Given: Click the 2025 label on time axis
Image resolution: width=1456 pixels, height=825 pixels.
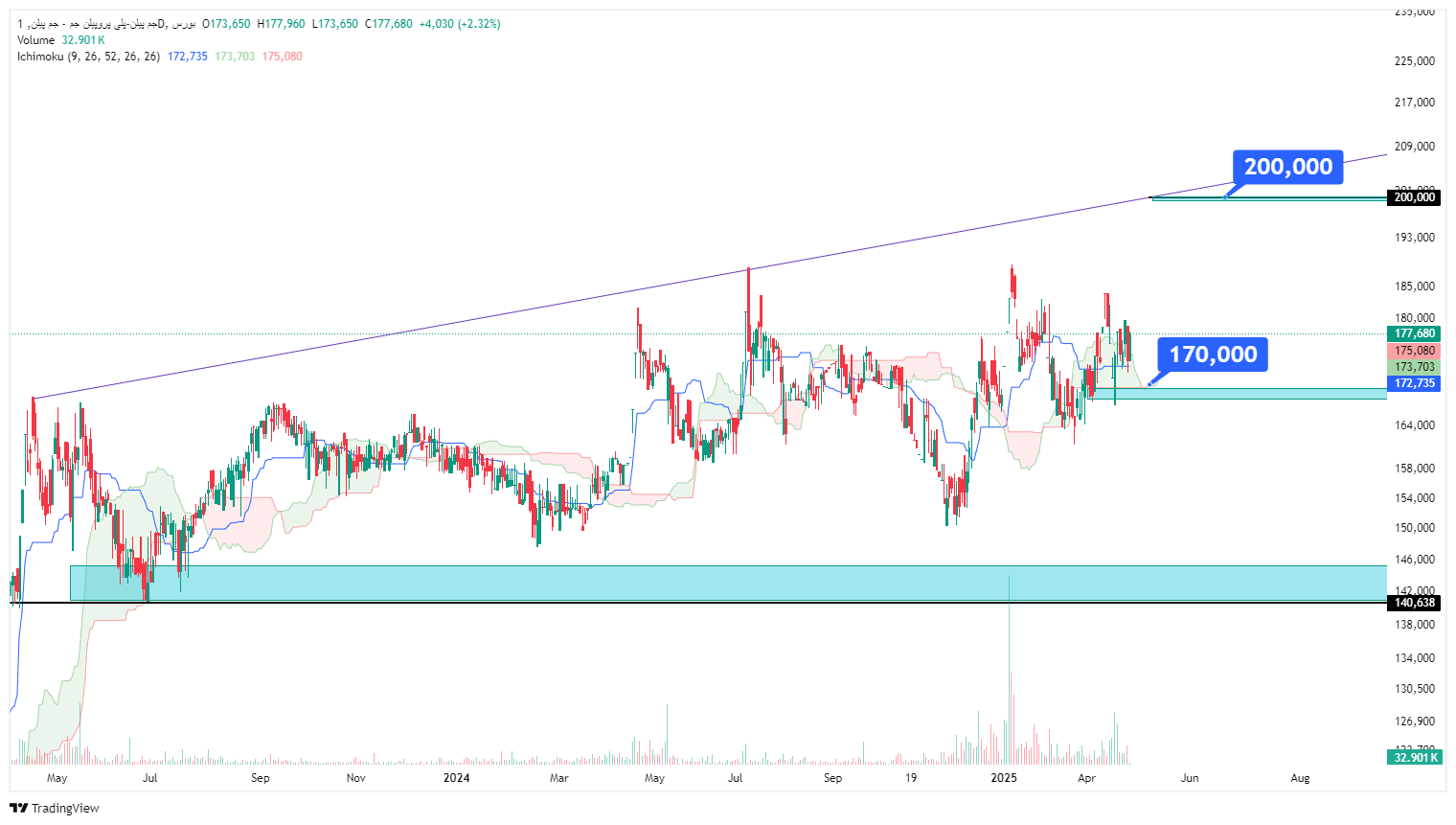Looking at the screenshot, I should [1003, 778].
